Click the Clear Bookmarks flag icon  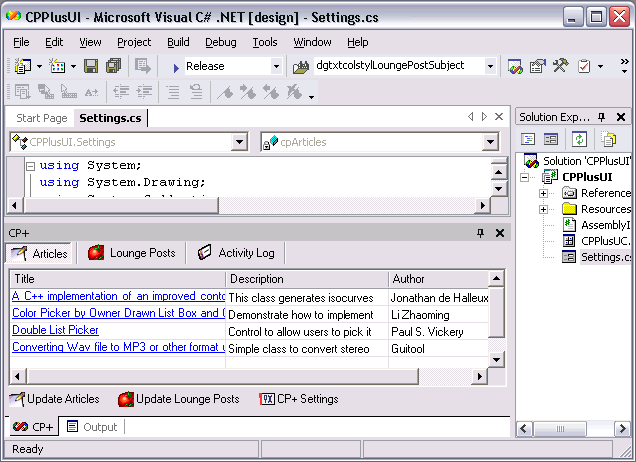tap(294, 92)
